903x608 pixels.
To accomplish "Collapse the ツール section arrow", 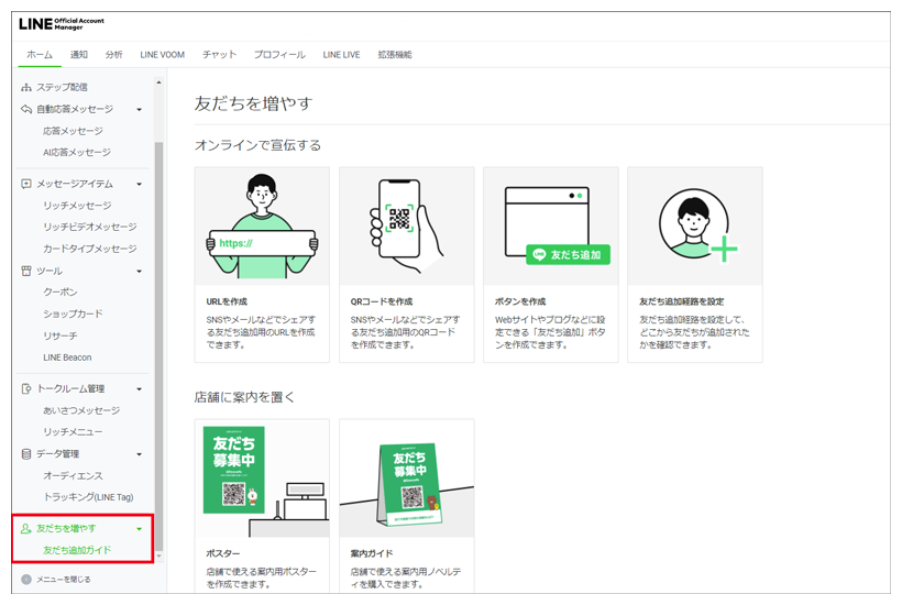I will pyautogui.click(x=139, y=271).
